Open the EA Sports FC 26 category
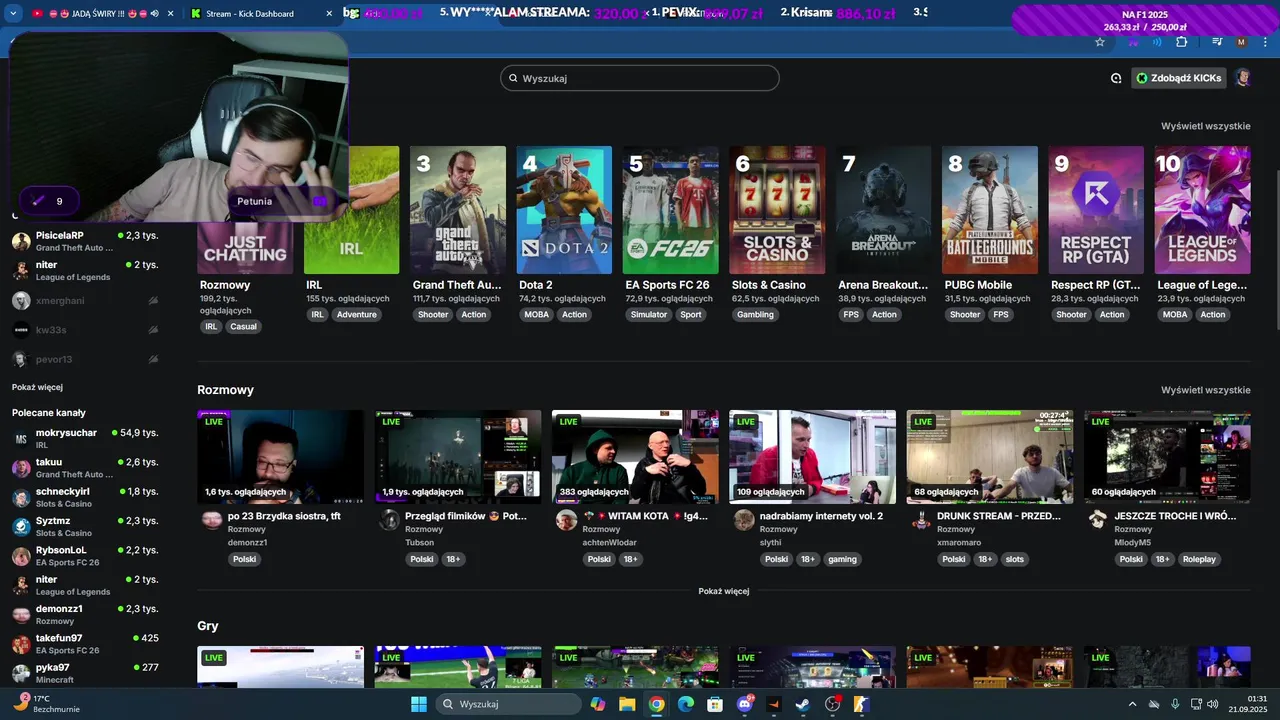 coord(670,210)
